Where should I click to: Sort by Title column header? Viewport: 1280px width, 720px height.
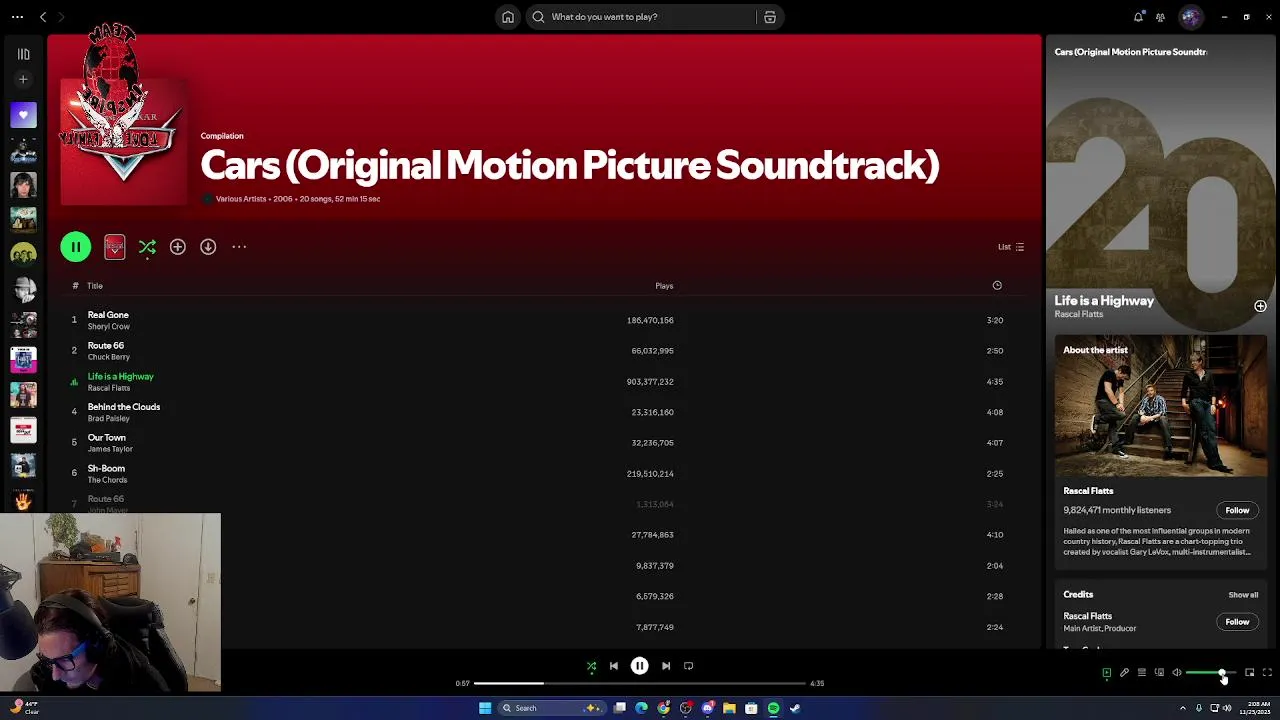95,286
